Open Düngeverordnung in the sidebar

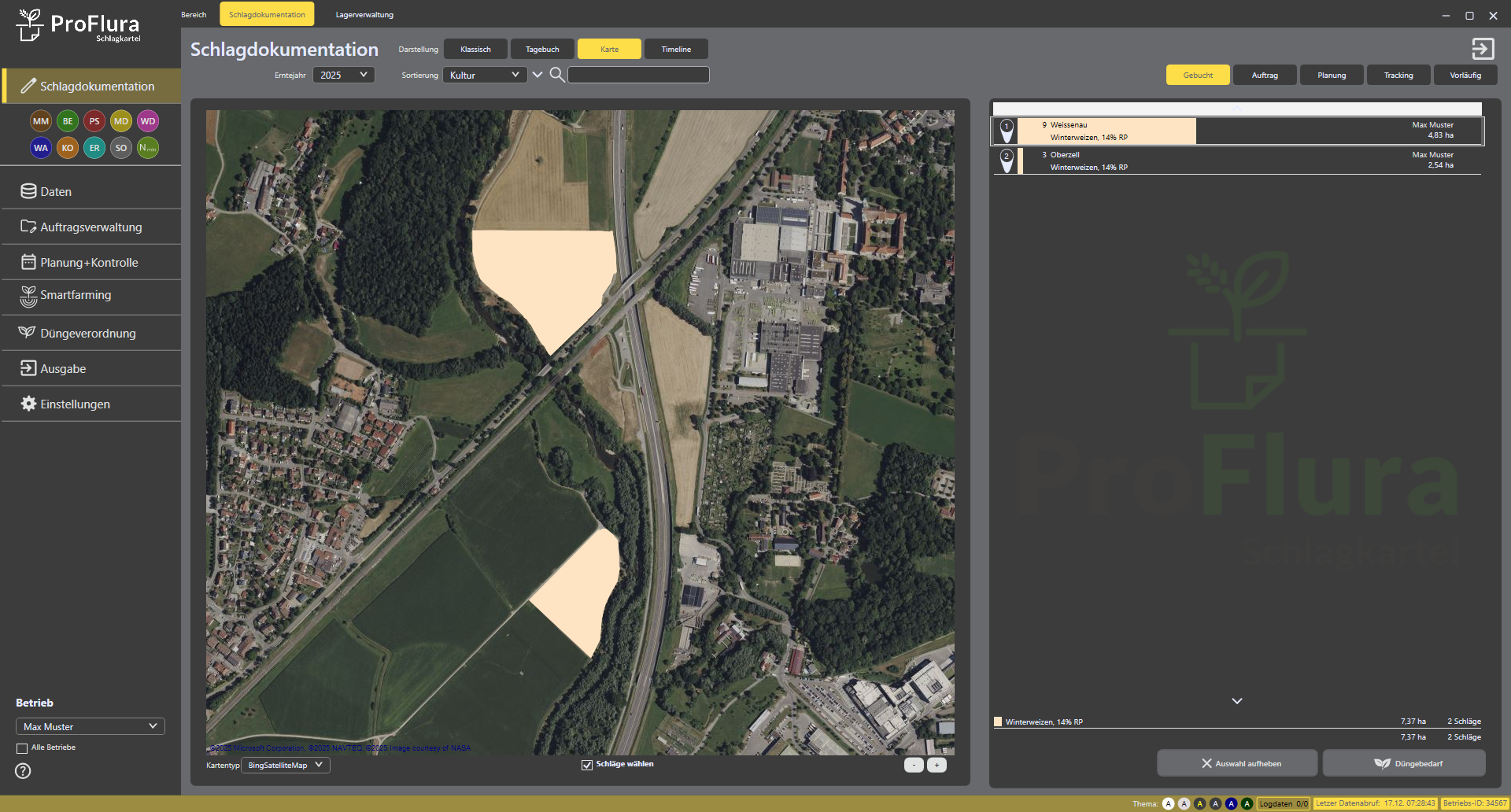point(88,334)
